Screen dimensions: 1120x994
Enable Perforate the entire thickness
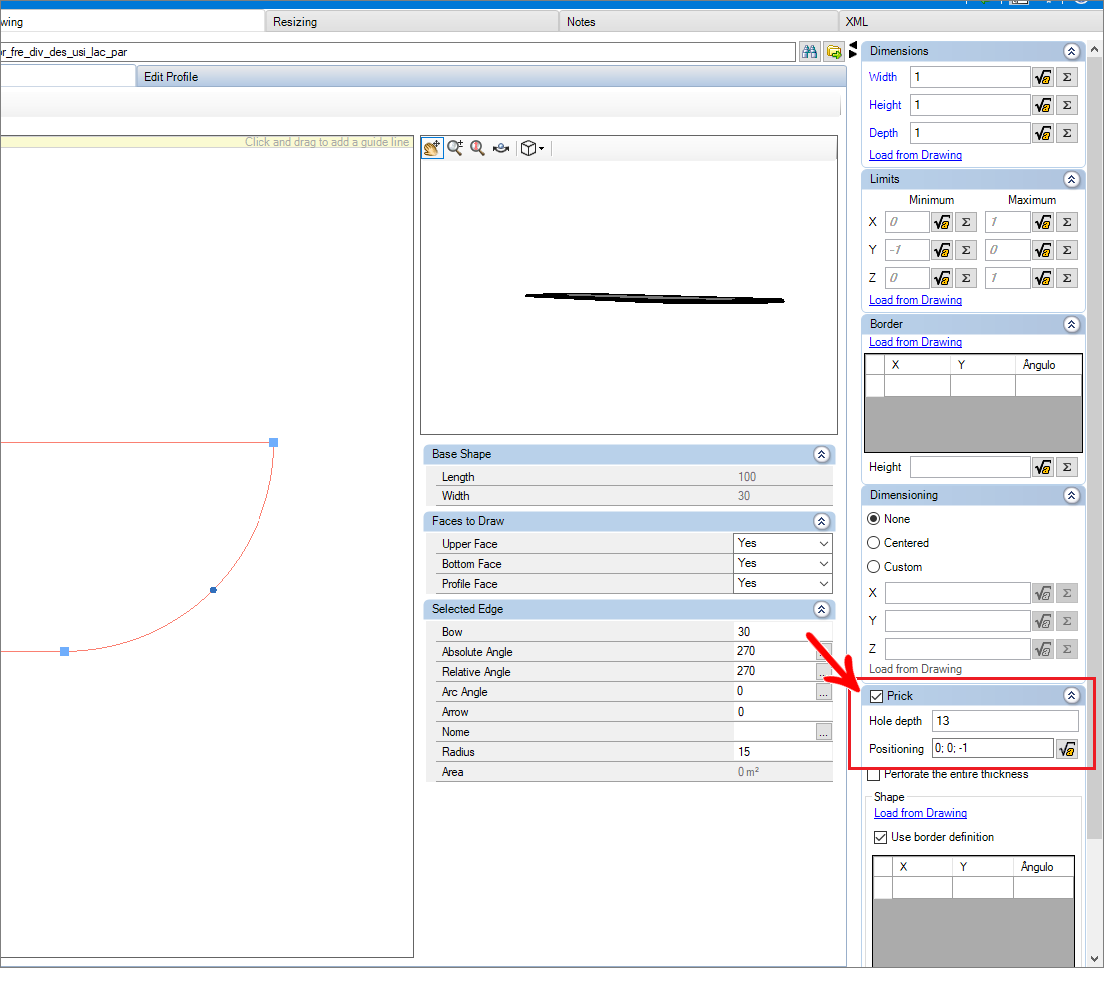tap(874, 775)
